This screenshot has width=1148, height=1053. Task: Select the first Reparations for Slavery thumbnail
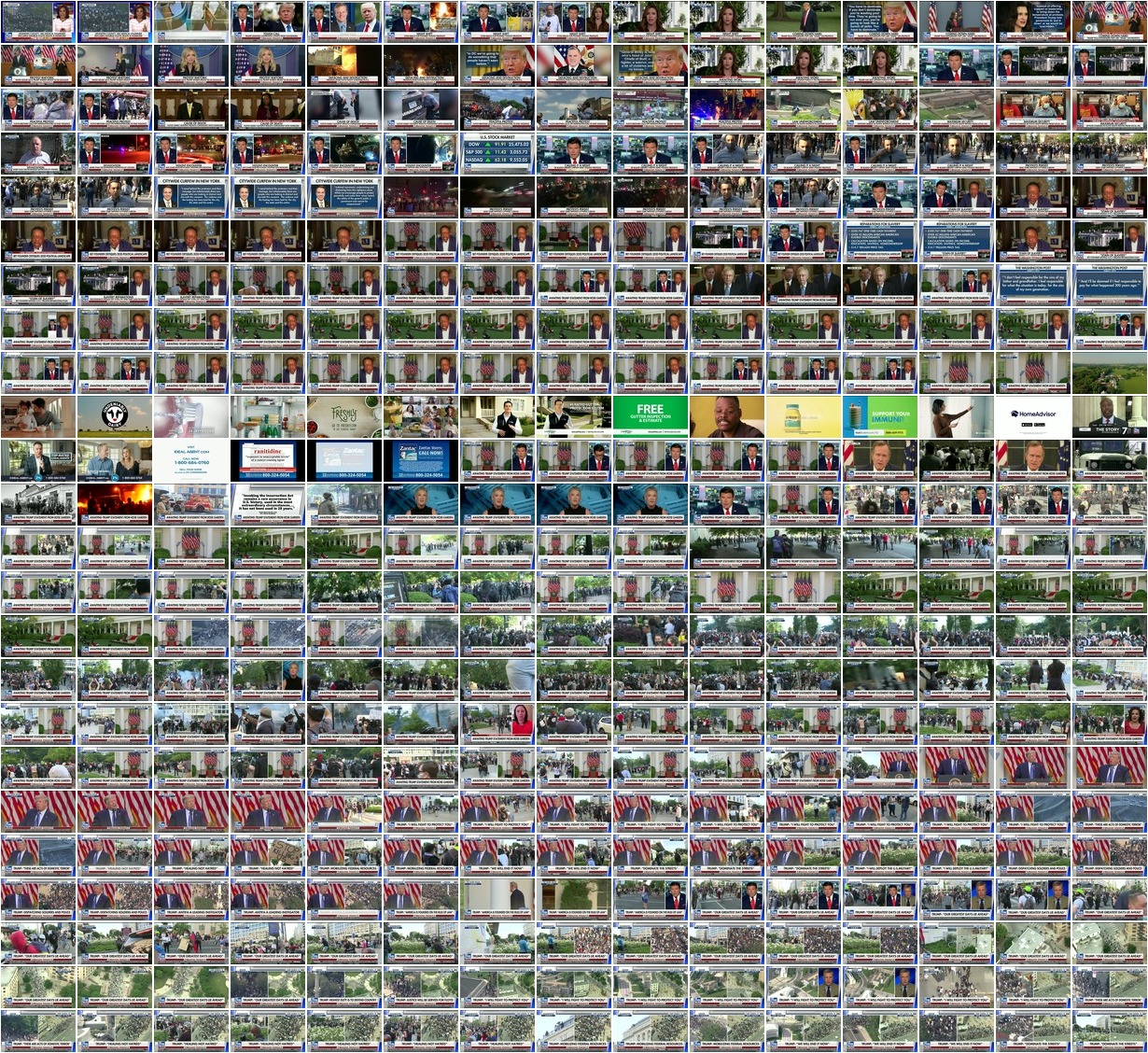(x=880, y=241)
